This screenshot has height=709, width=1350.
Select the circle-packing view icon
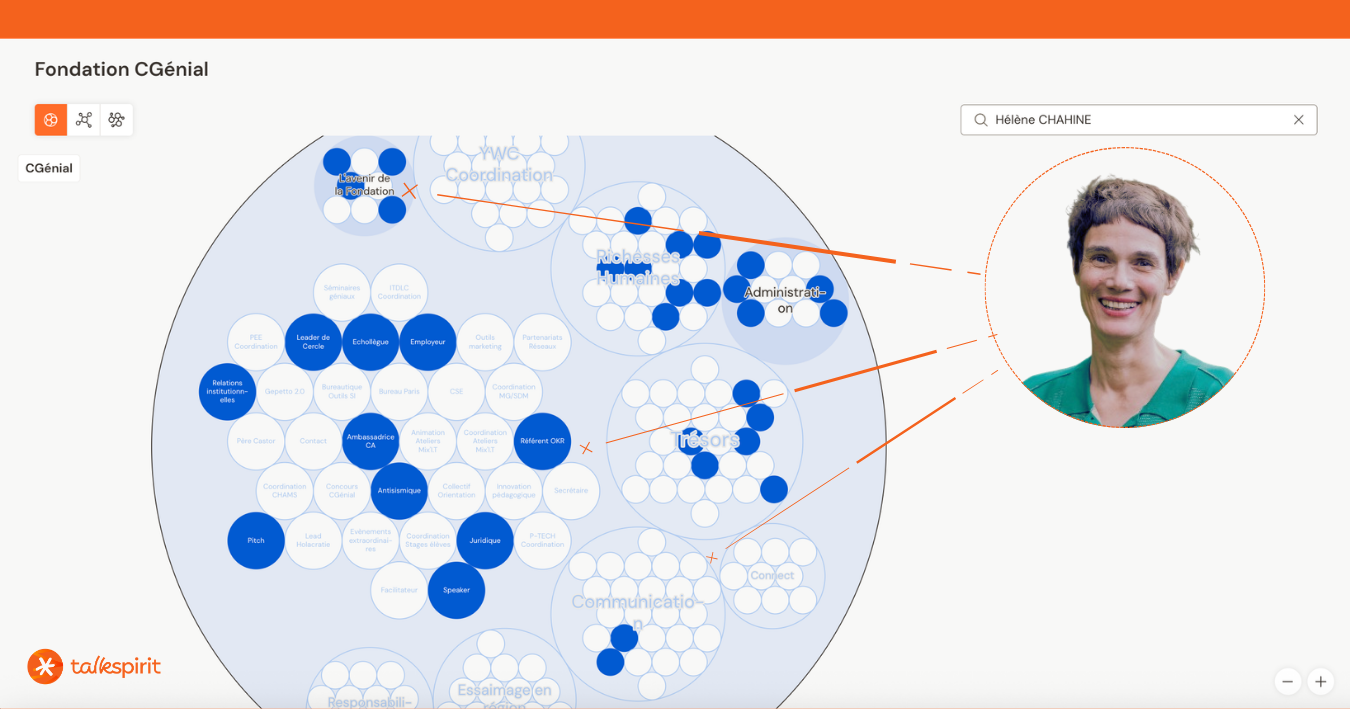pos(51,120)
